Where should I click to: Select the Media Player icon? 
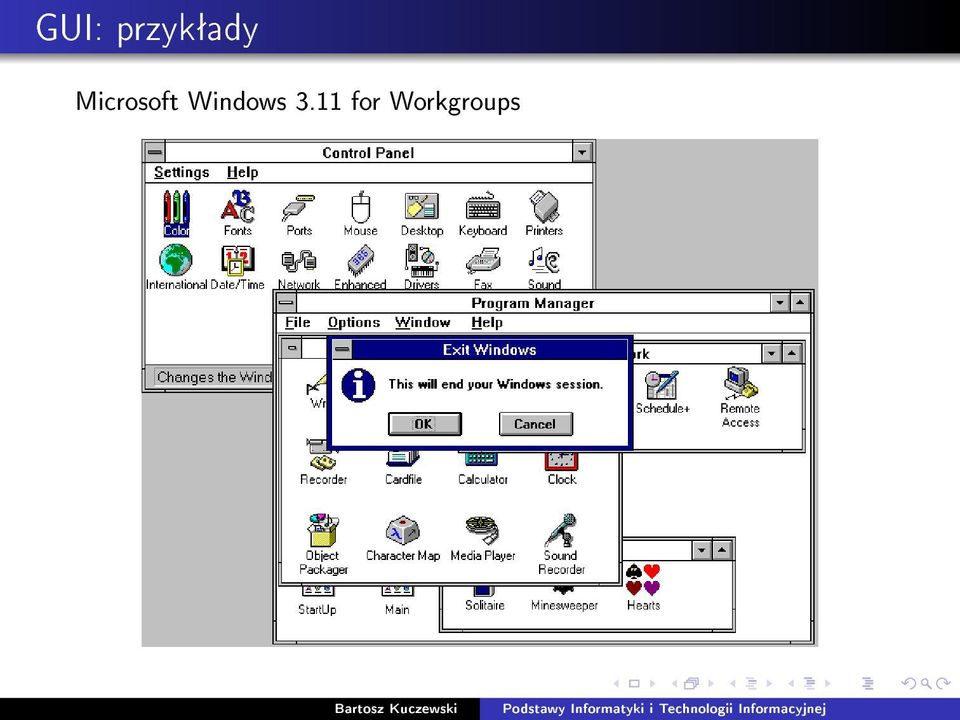[x=482, y=538]
